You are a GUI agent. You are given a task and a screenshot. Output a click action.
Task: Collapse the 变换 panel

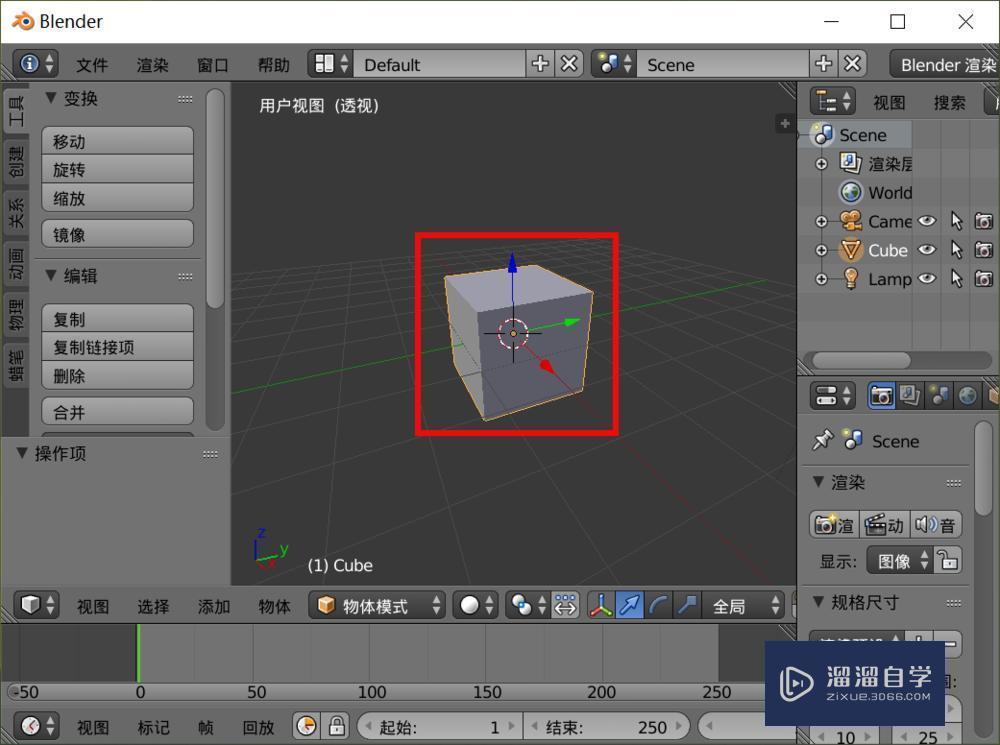point(51,98)
